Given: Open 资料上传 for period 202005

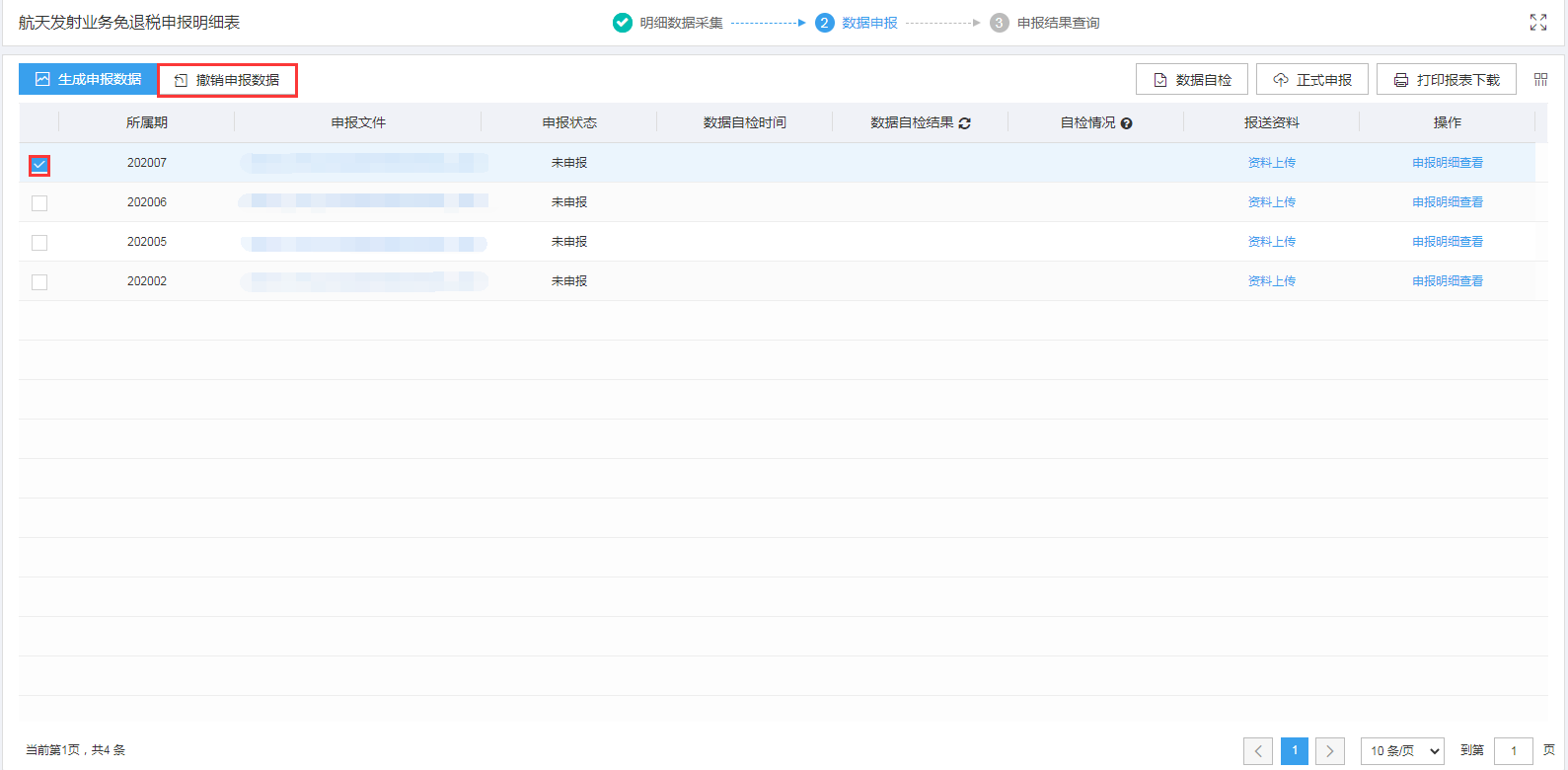Looking at the screenshot, I should [x=1272, y=242].
